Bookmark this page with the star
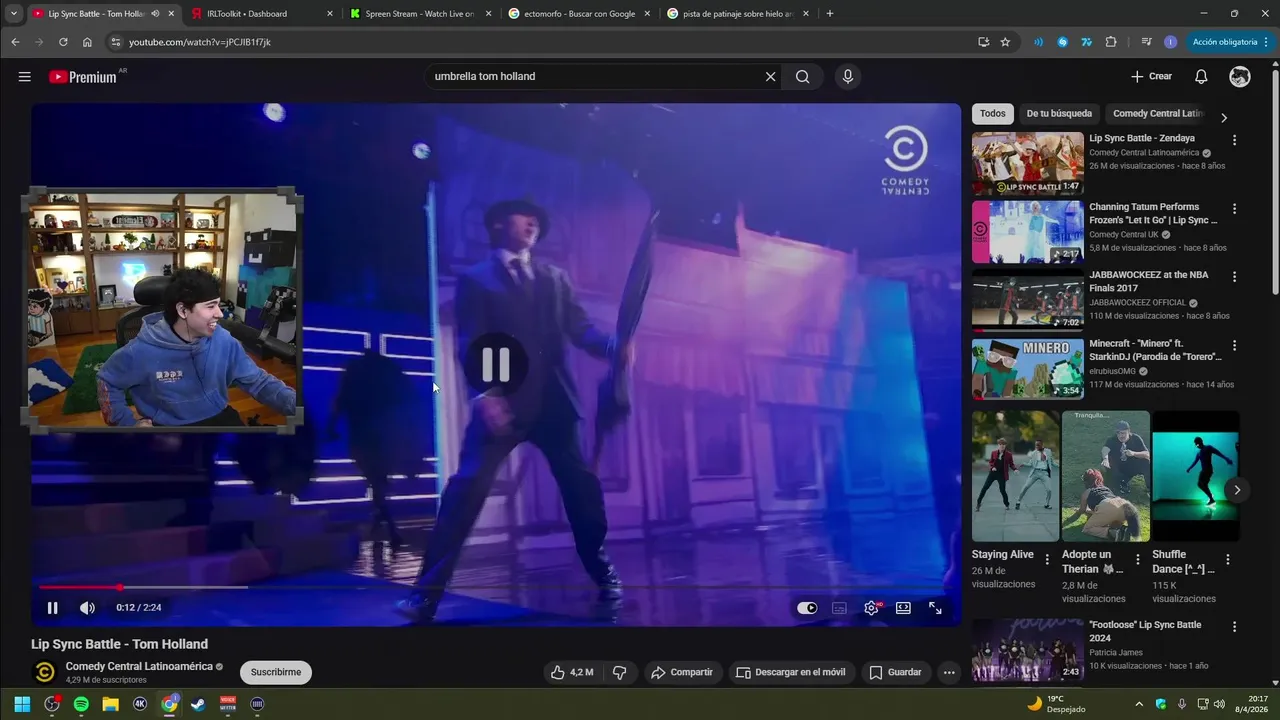The height and width of the screenshot is (720, 1280). pos(1005,42)
